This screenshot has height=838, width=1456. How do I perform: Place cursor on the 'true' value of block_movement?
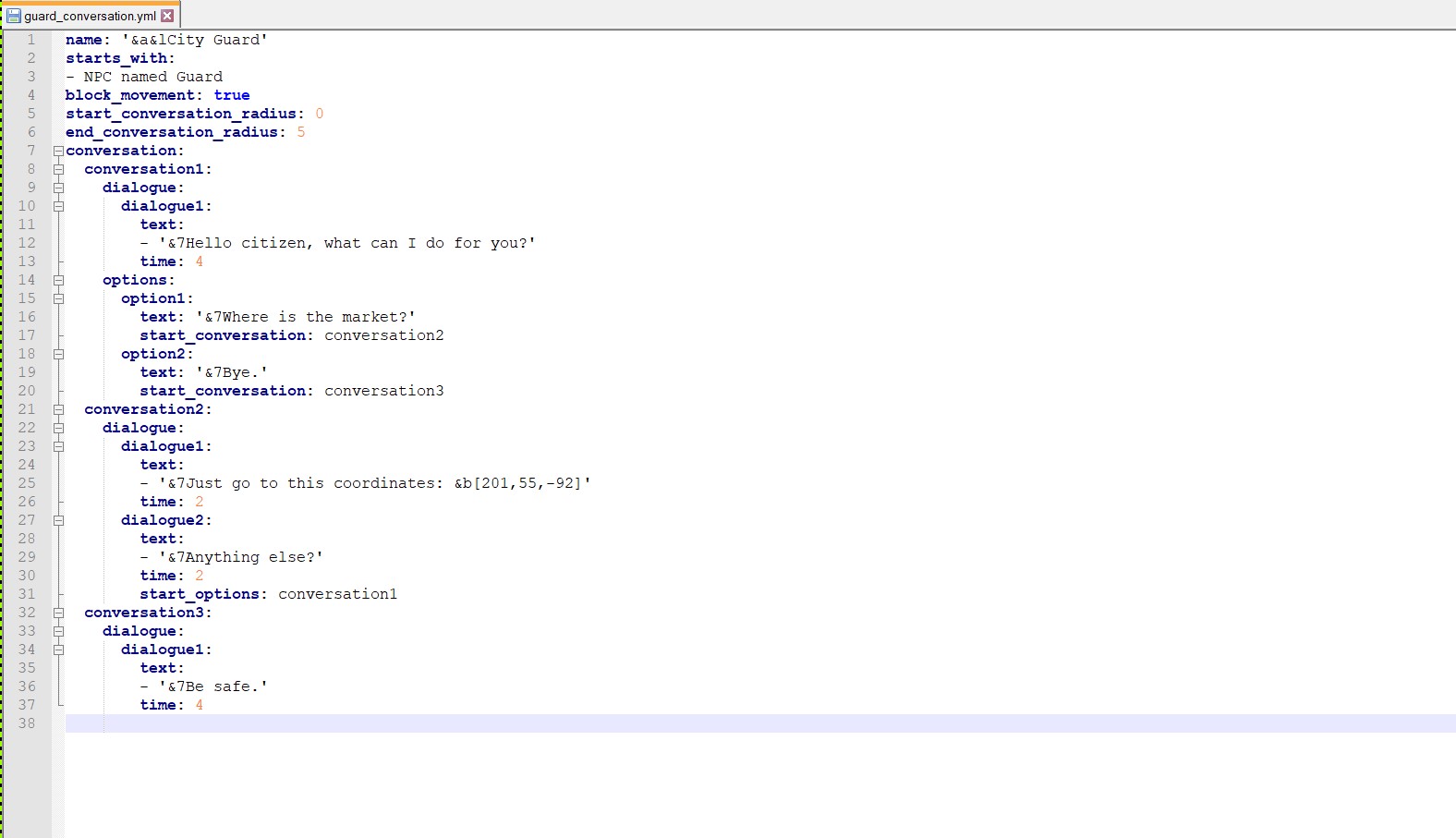[231, 95]
